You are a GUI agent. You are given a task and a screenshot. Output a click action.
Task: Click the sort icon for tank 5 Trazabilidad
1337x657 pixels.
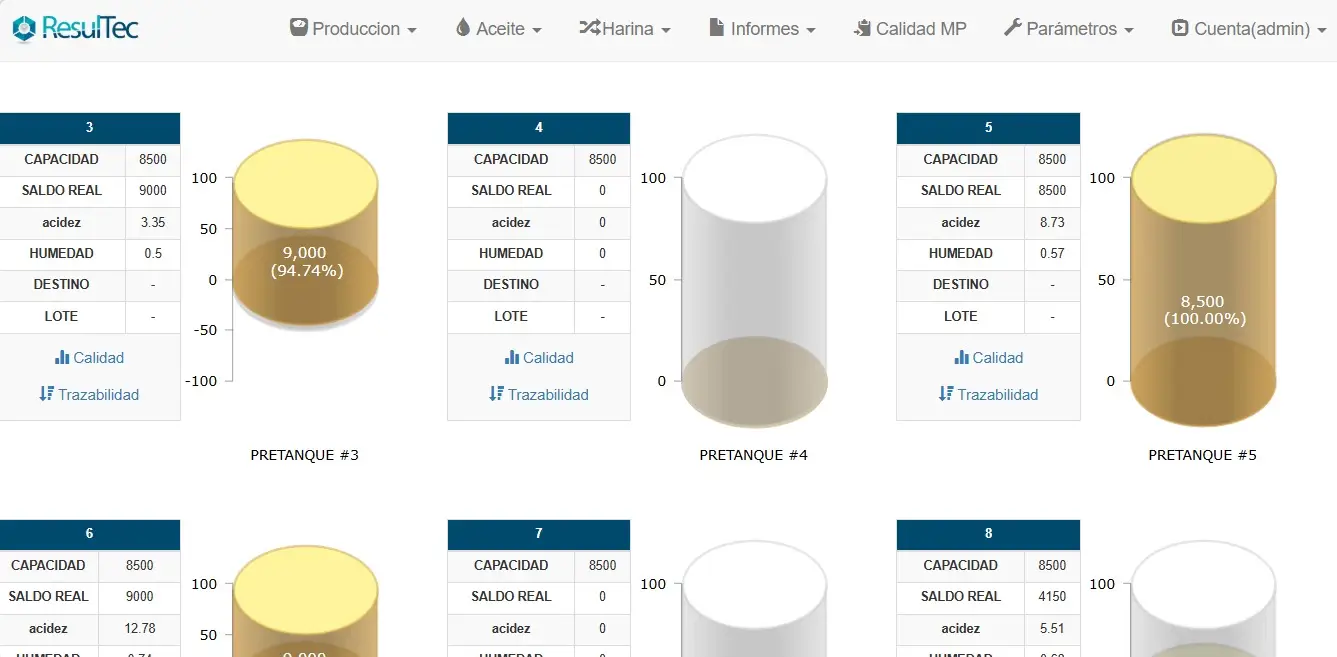point(946,394)
